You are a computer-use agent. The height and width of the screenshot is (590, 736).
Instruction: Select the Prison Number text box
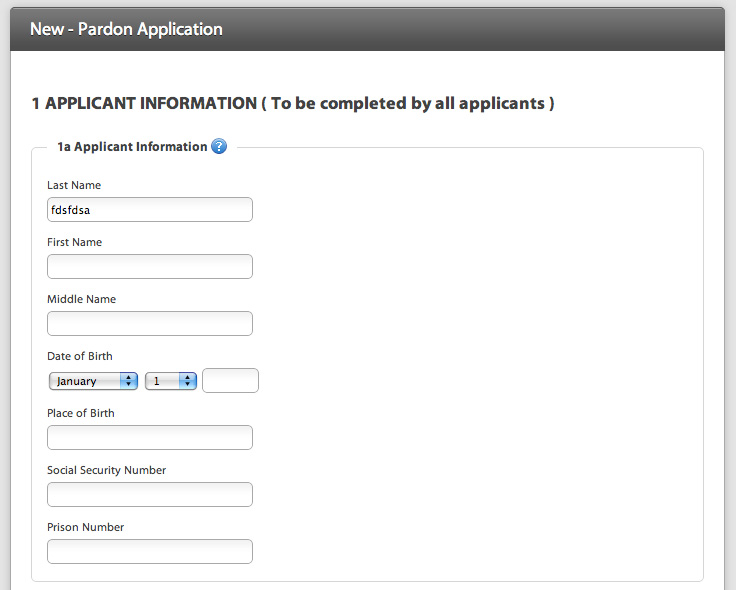pyautogui.click(x=150, y=552)
